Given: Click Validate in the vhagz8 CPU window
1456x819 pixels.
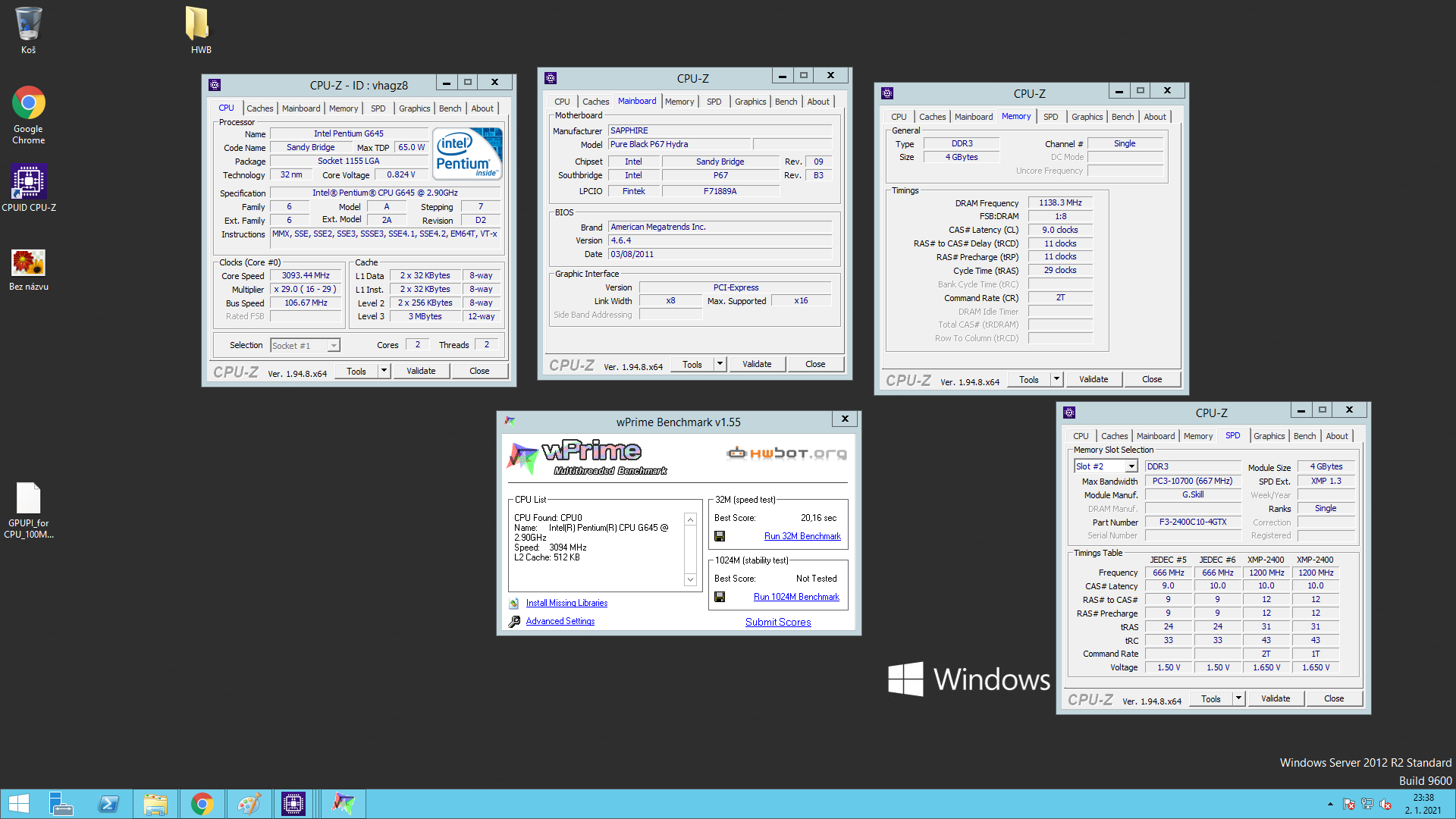Looking at the screenshot, I should pos(421,371).
